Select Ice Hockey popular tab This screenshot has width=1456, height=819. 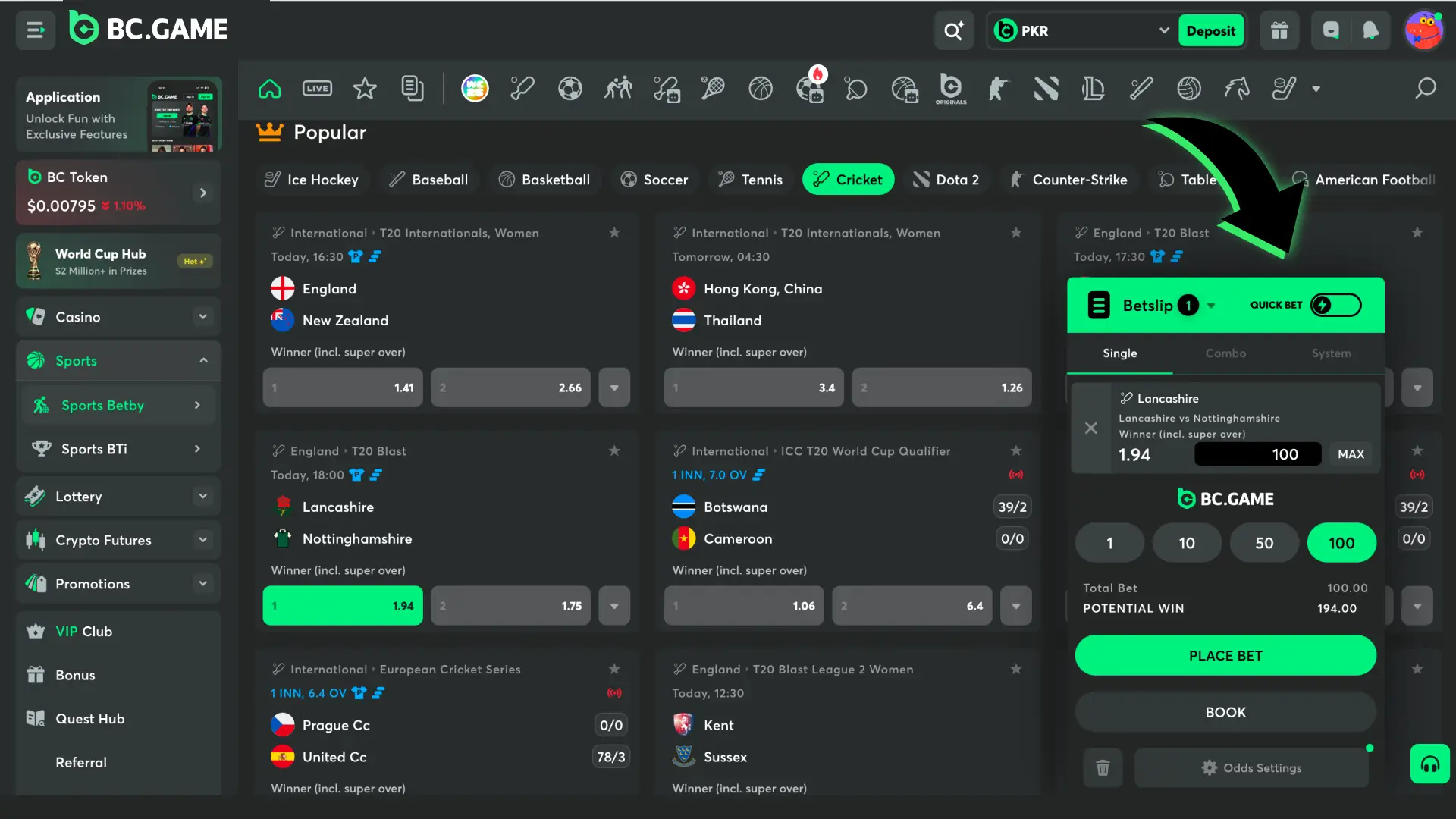(312, 180)
